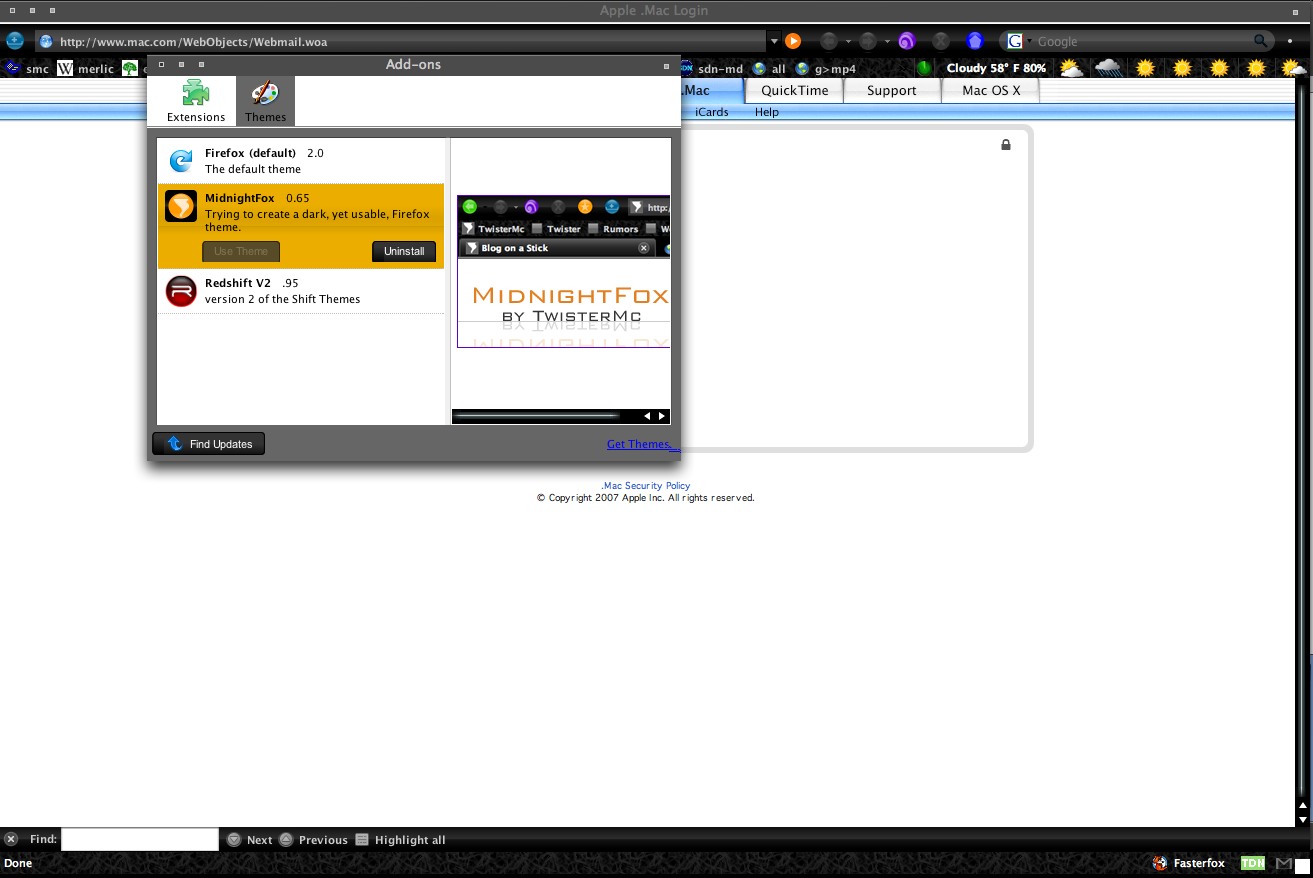Click the Redshift V2 theme icon
The height and width of the screenshot is (878, 1313).
pyautogui.click(x=181, y=291)
